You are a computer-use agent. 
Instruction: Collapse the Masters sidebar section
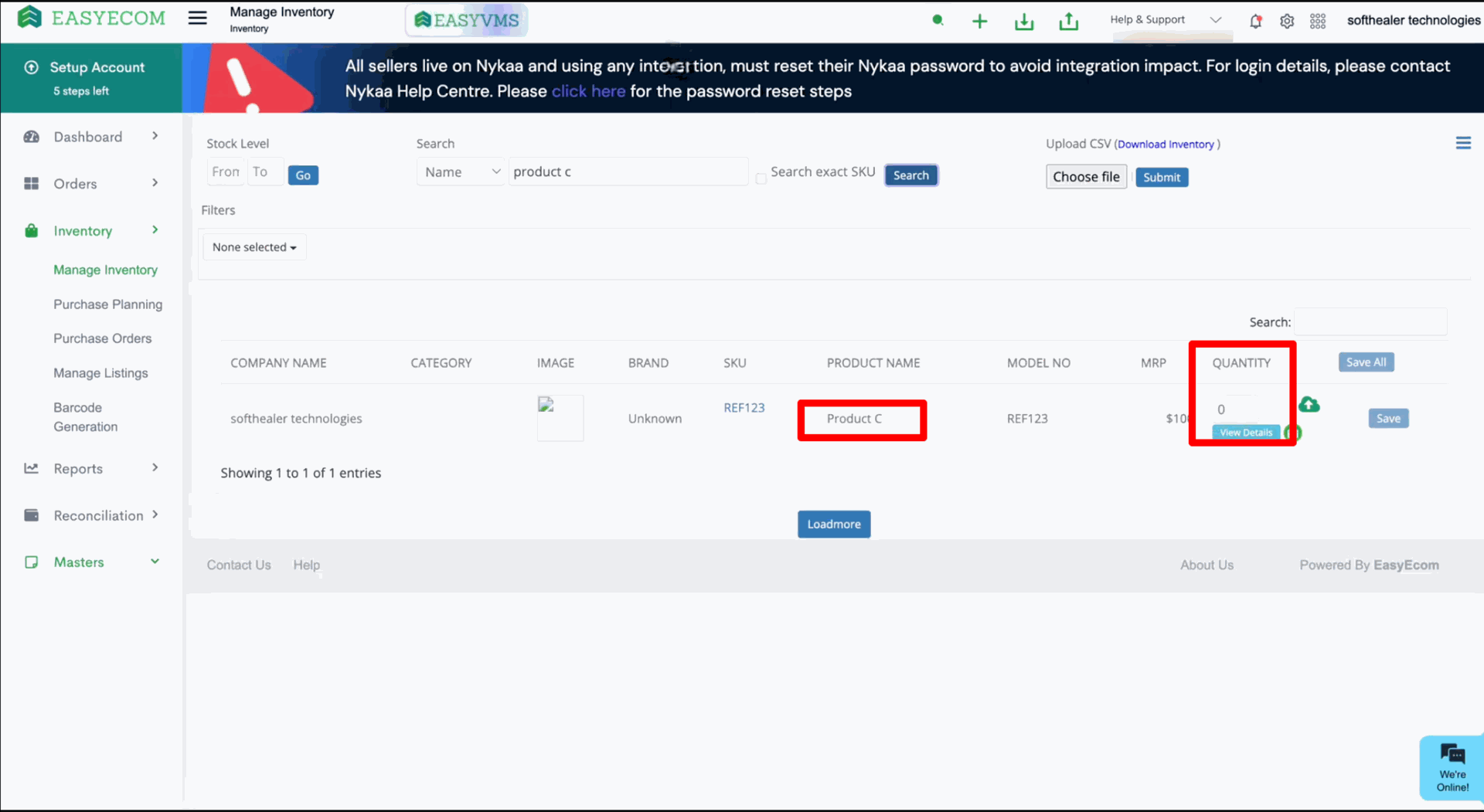(x=91, y=562)
